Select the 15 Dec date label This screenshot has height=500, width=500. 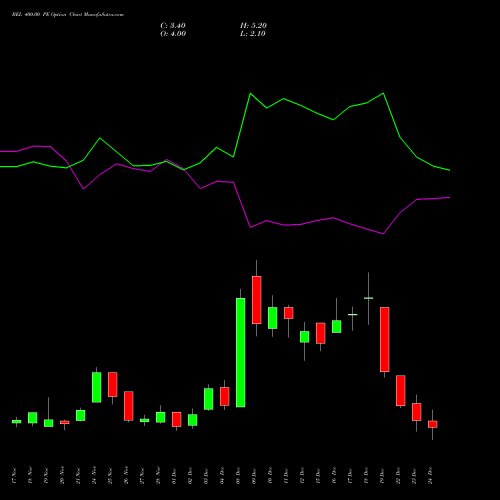[318, 476]
